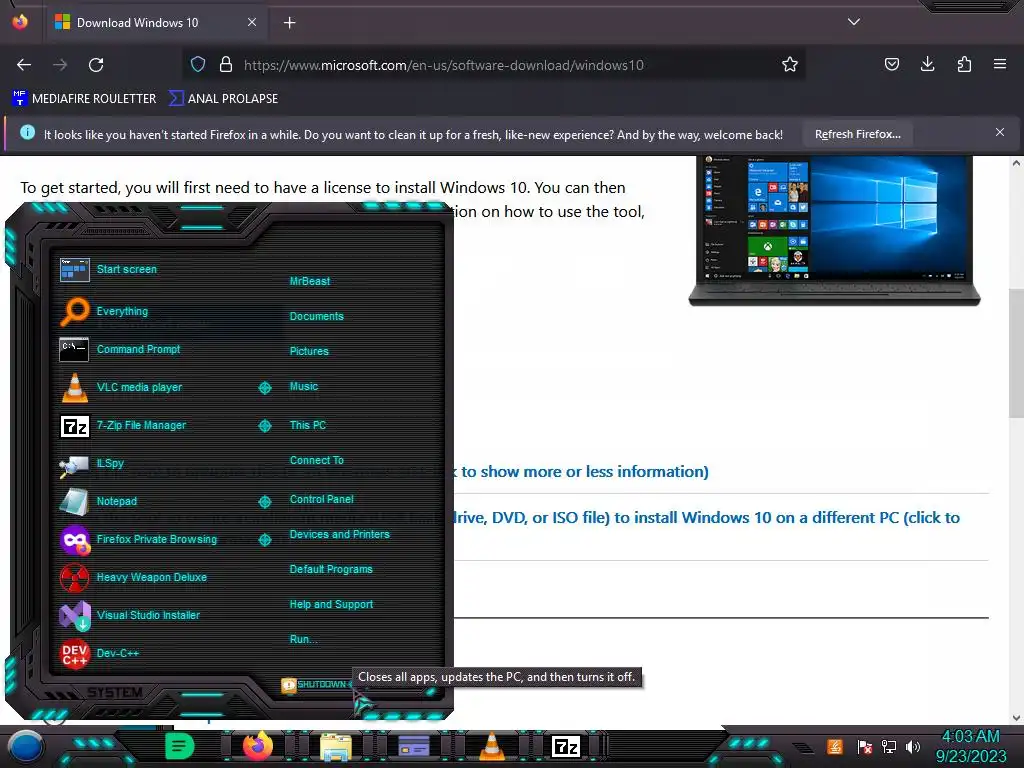Open the Firefox hamburger menu
Image resolution: width=1024 pixels, height=768 pixels.
tap(1000, 64)
